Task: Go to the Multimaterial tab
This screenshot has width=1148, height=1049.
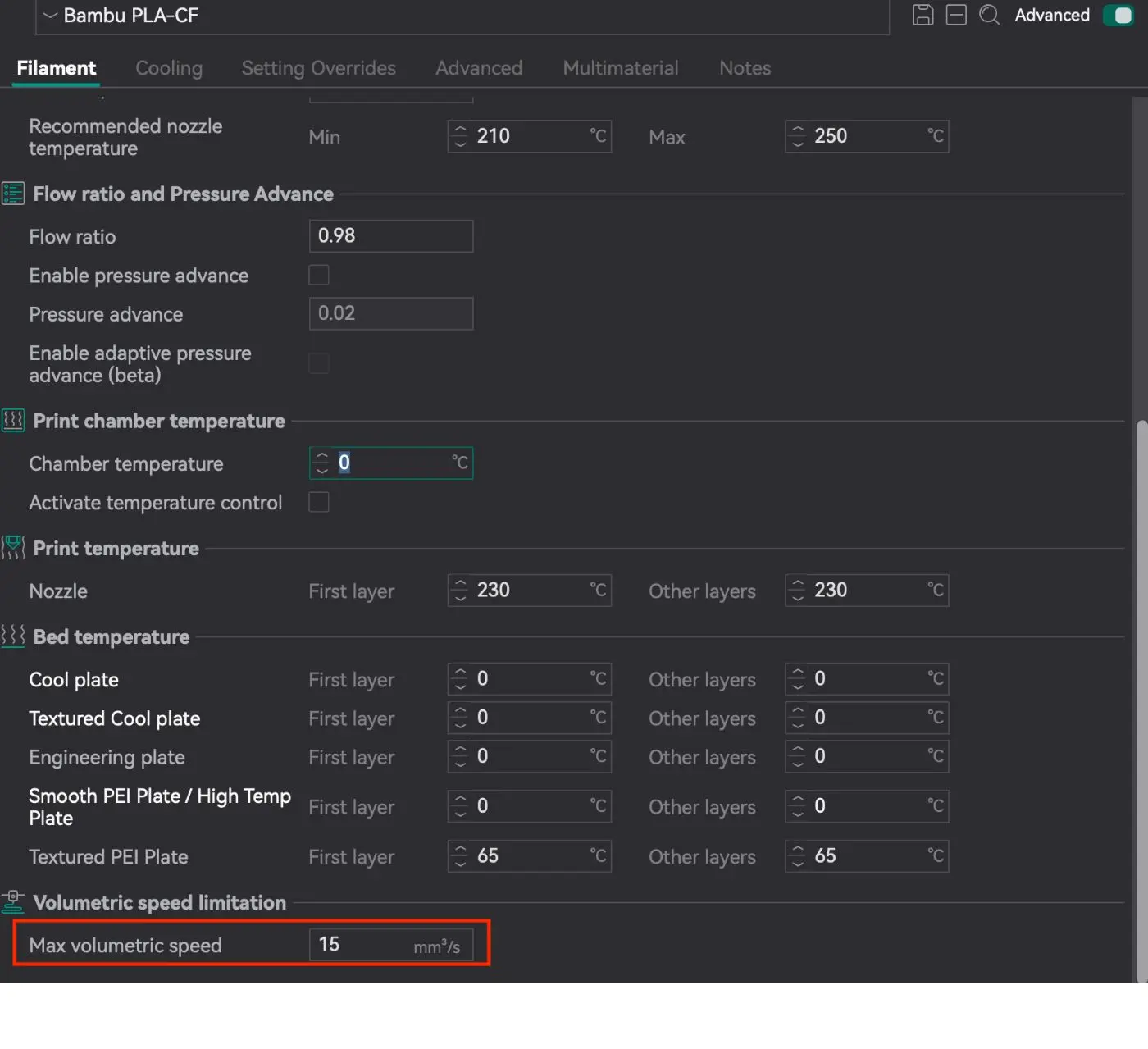Action: [x=620, y=68]
